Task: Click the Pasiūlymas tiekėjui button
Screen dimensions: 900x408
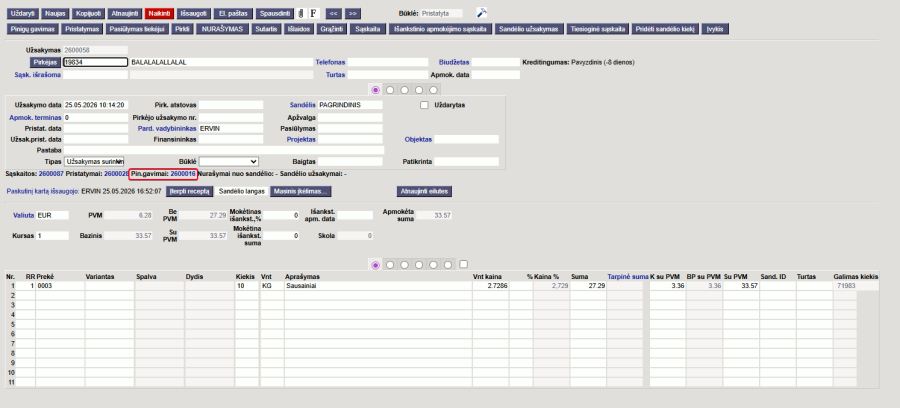Action: coord(137,29)
